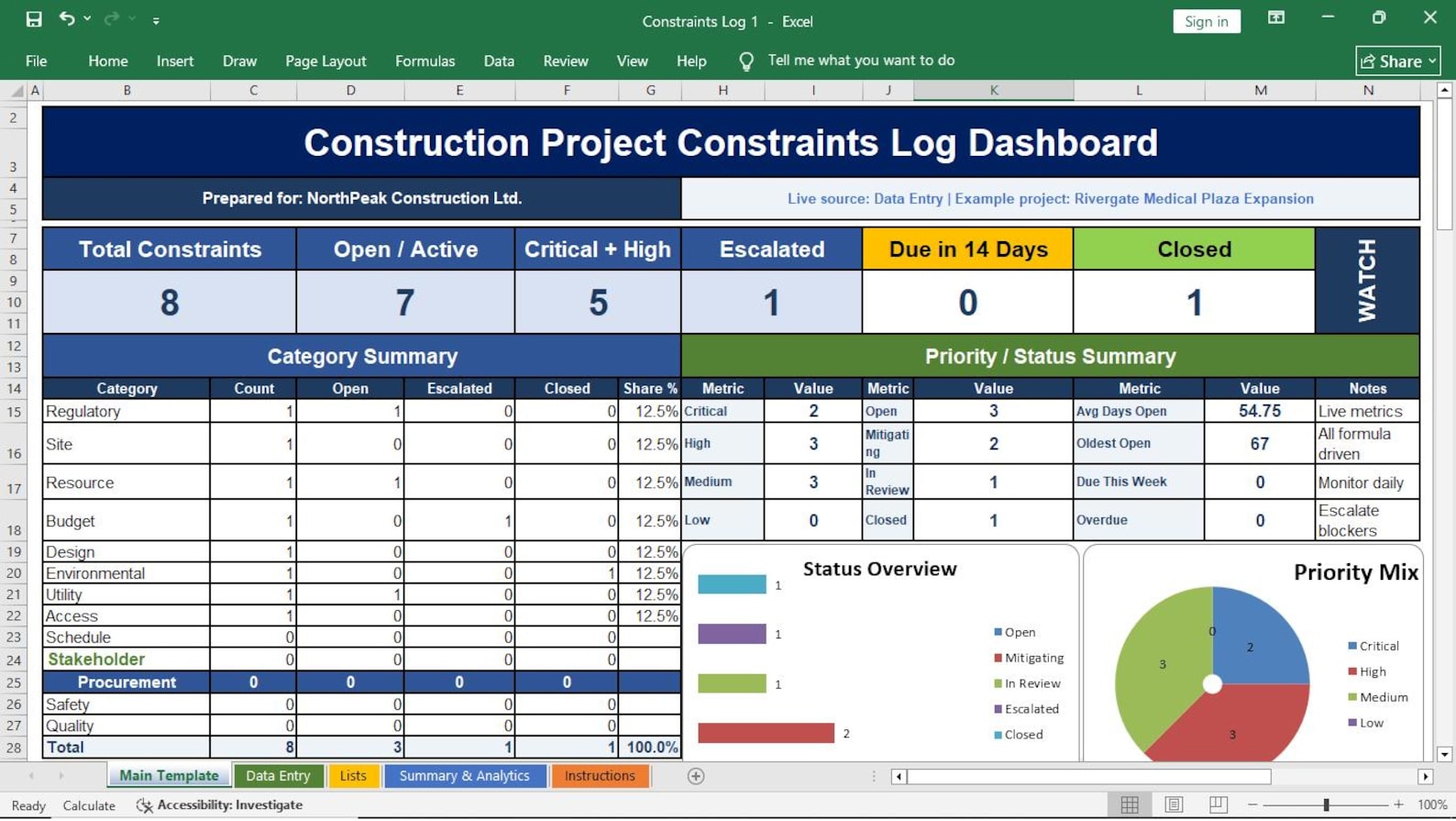Open the View ribbon tab

(x=632, y=61)
